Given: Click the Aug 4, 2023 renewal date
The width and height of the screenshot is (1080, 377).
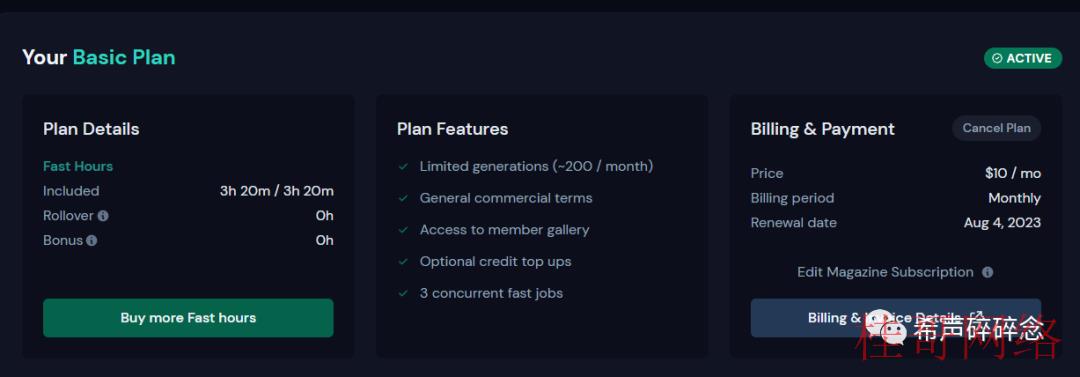Looking at the screenshot, I should coord(1002,223).
